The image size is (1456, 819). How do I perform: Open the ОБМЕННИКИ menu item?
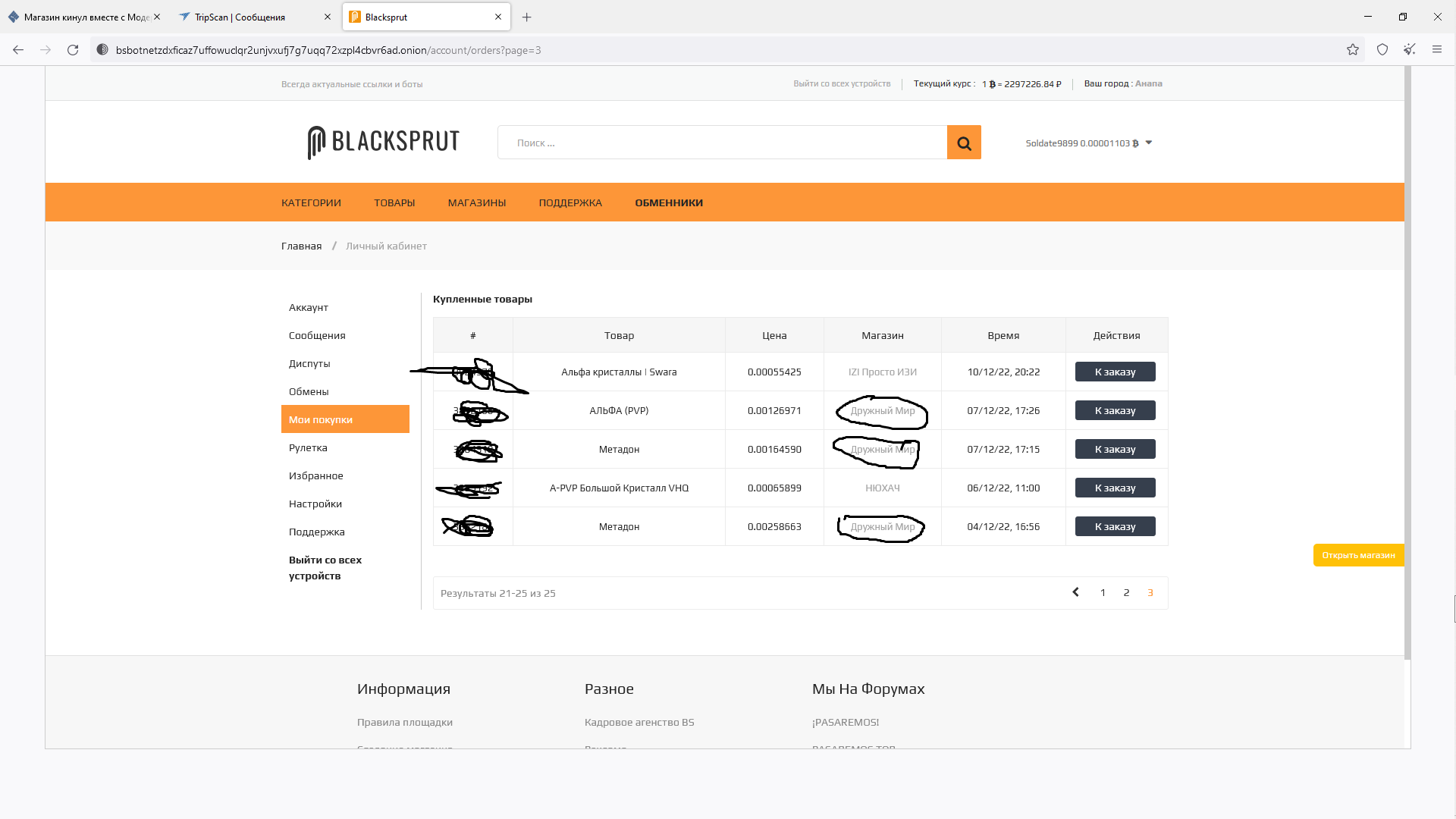pyautogui.click(x=669, y=203)
